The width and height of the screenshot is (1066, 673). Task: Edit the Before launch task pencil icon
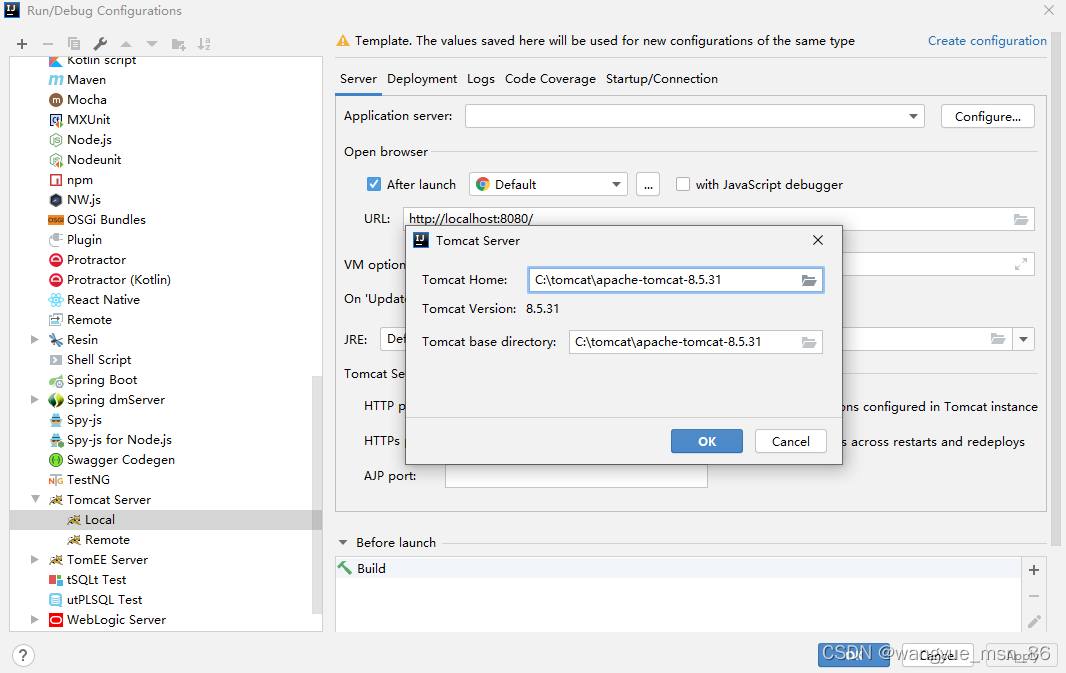(x=1033, y=621)
